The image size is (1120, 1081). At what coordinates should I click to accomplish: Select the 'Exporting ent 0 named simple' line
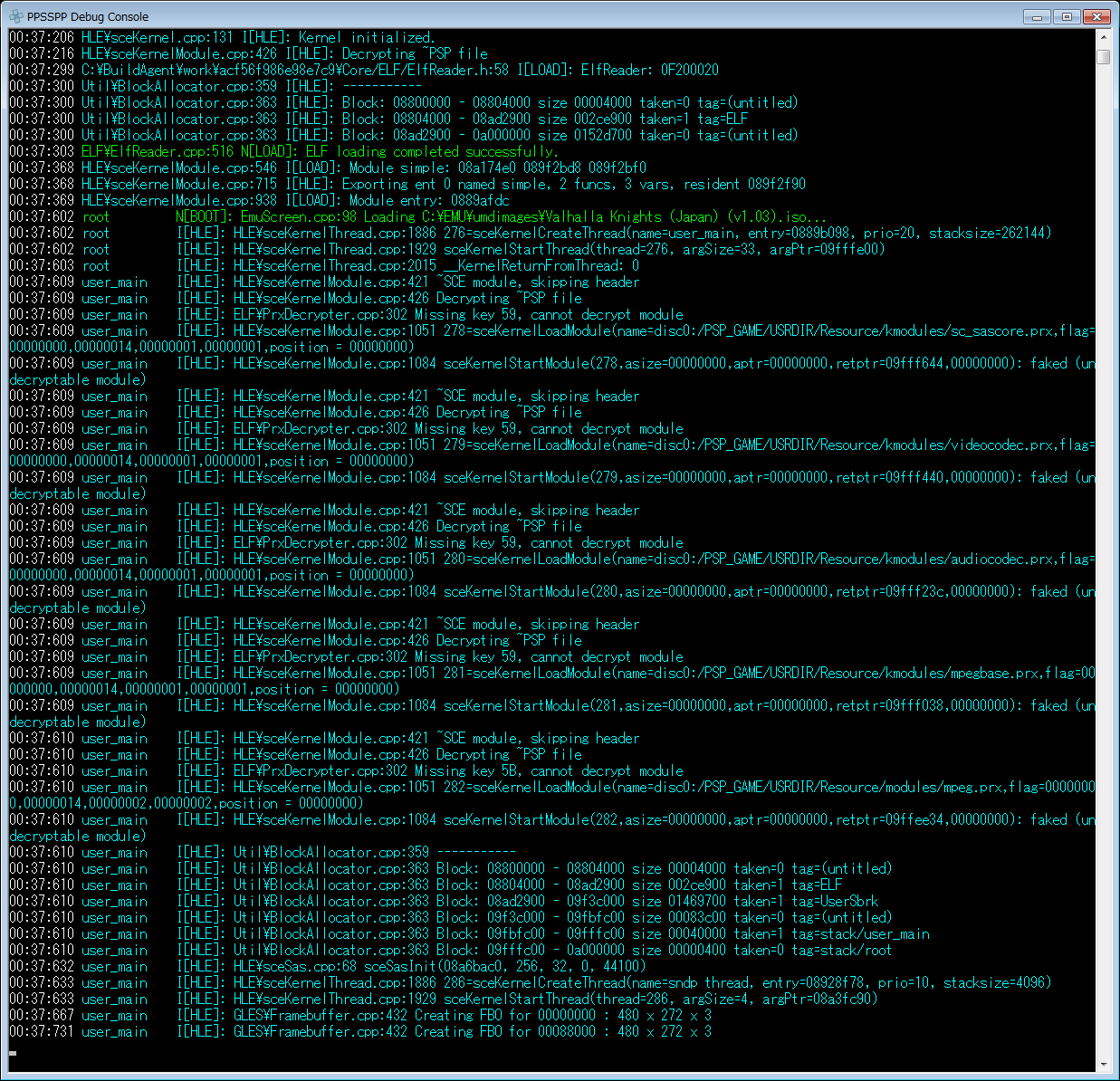pos(407,184)
